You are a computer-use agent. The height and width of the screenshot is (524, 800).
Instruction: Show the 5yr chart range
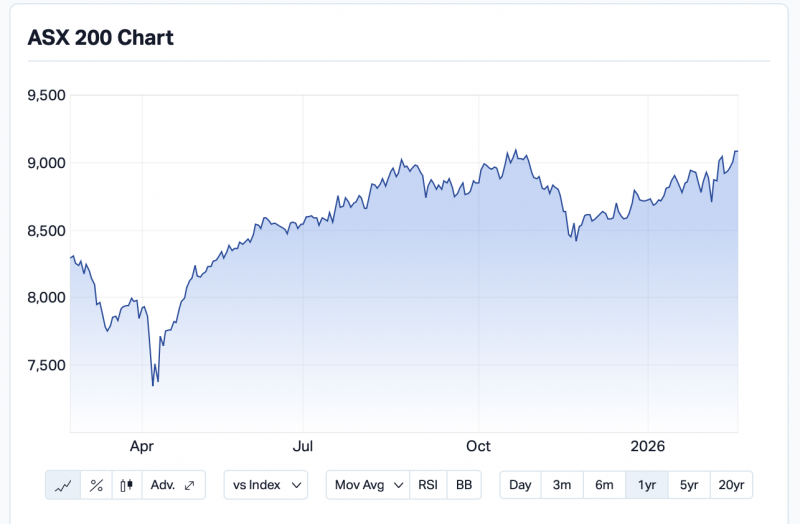[x=689, y=485]
